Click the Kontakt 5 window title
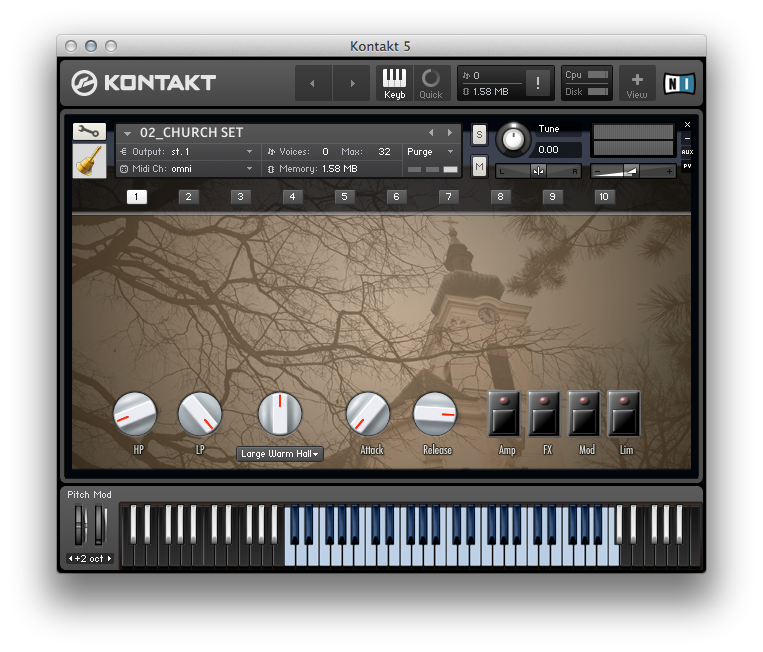The width and height of the screenshot is (763, 652). 381,46
